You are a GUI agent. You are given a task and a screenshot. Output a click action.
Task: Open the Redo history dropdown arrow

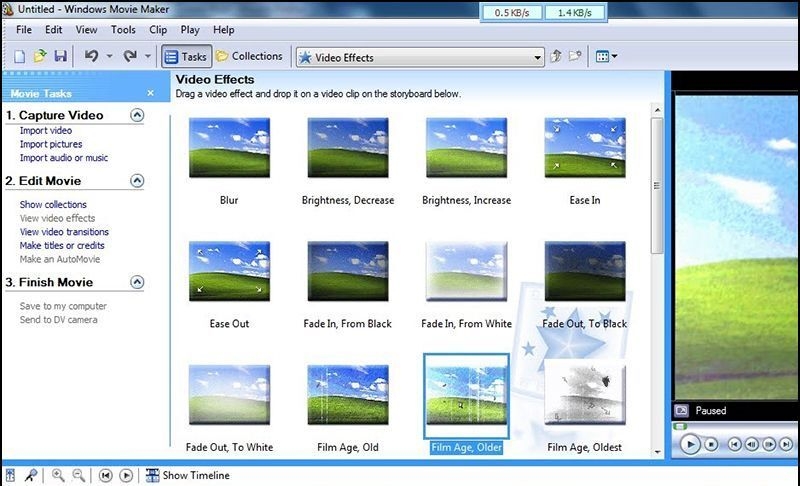(x=147, y=56)
